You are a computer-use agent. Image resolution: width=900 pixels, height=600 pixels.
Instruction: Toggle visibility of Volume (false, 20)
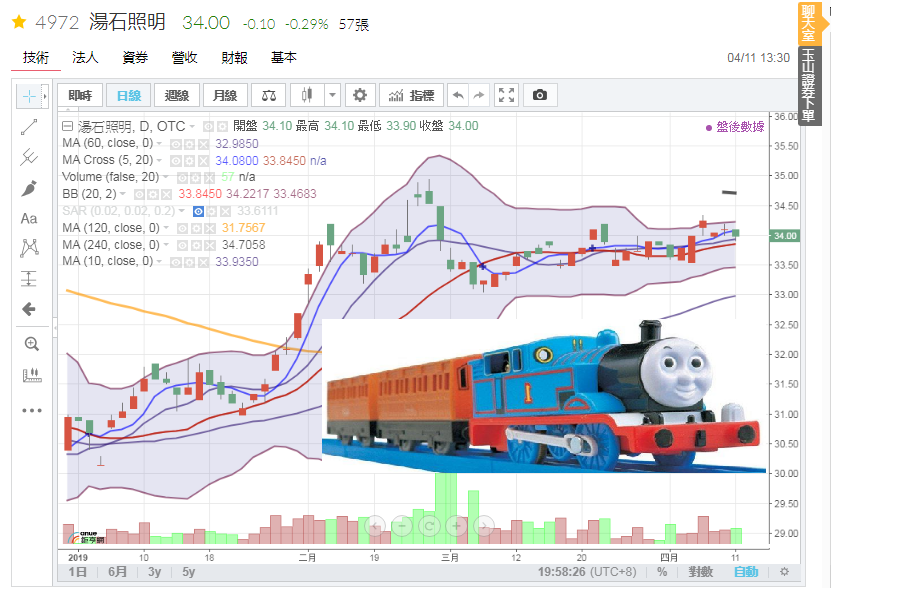coord(183,177)
